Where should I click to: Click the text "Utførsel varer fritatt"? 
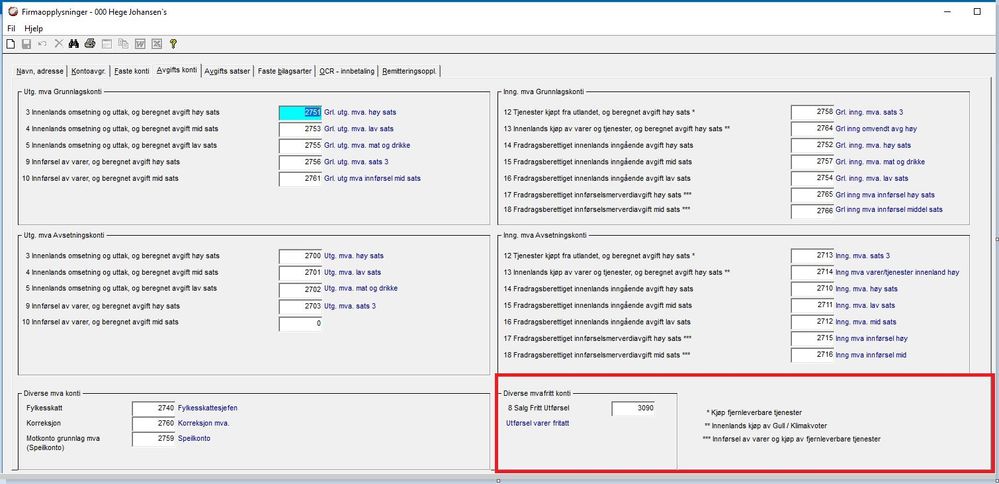(x=537, y=424)
